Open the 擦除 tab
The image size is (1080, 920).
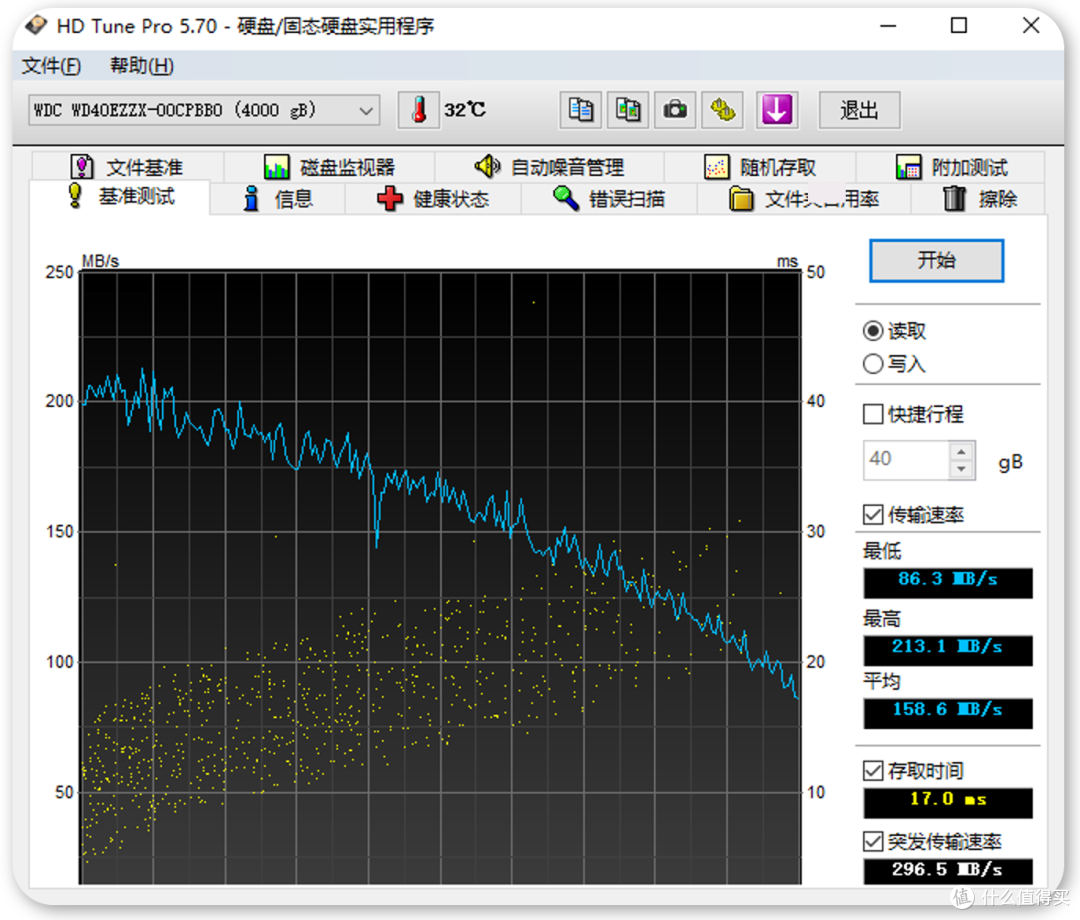tap(979, 199)
